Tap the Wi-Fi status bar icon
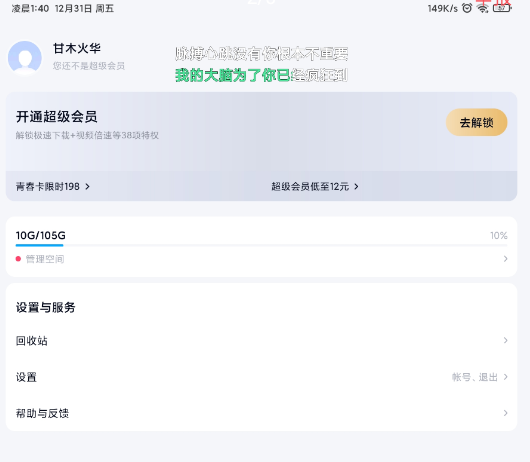 tap(482, 8)
